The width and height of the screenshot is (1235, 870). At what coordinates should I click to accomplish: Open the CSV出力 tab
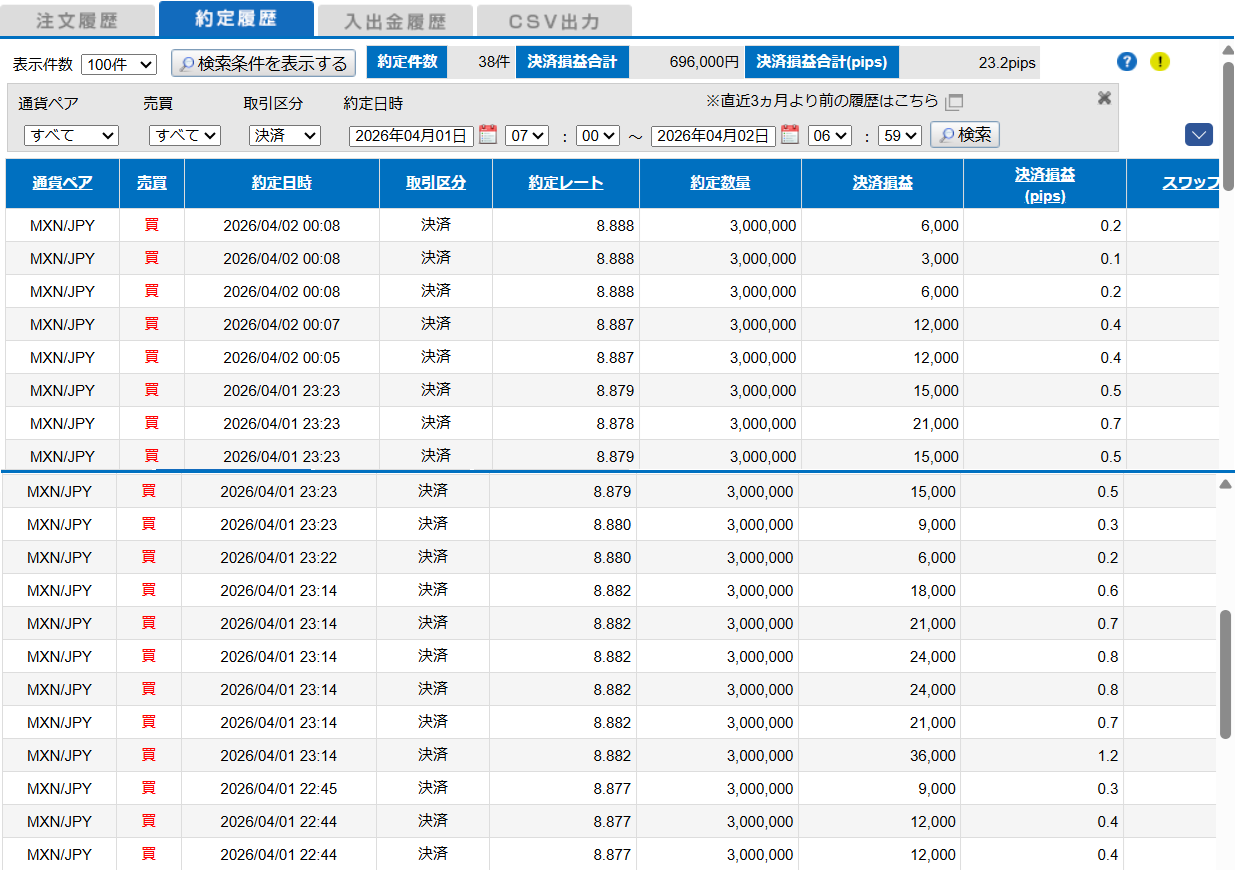point(554,21)
